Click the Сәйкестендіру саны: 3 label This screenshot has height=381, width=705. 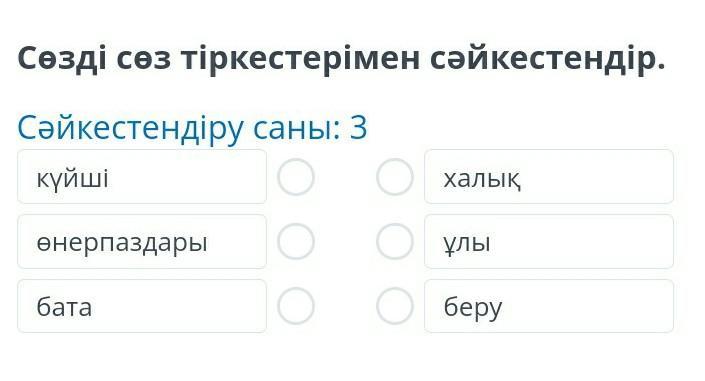(x=192, y=128)
